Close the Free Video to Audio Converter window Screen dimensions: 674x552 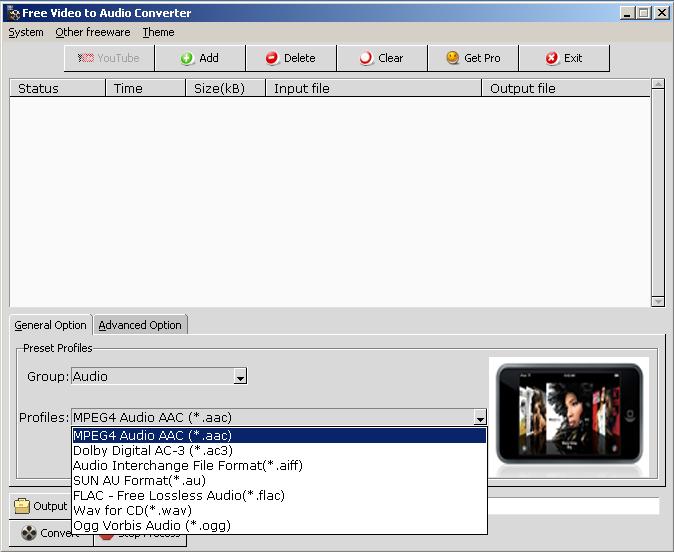(662, 13)
